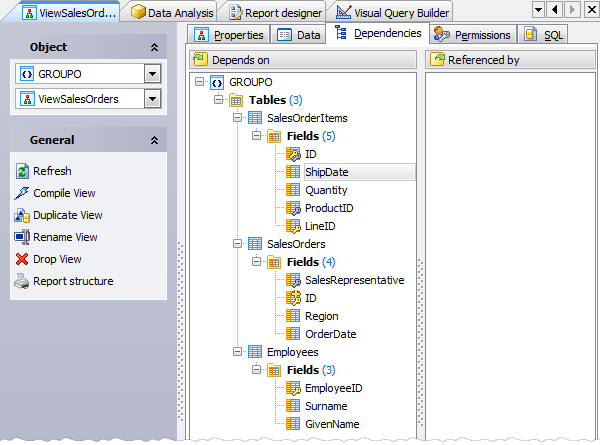Collapse the General panel section

(154, 141)
